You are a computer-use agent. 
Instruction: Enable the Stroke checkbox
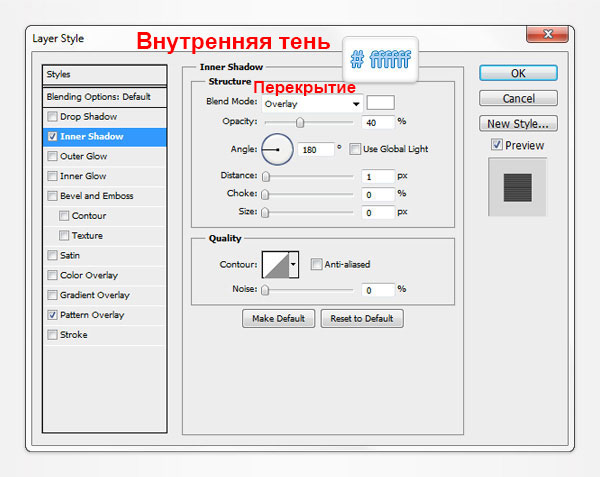point(52,335)
